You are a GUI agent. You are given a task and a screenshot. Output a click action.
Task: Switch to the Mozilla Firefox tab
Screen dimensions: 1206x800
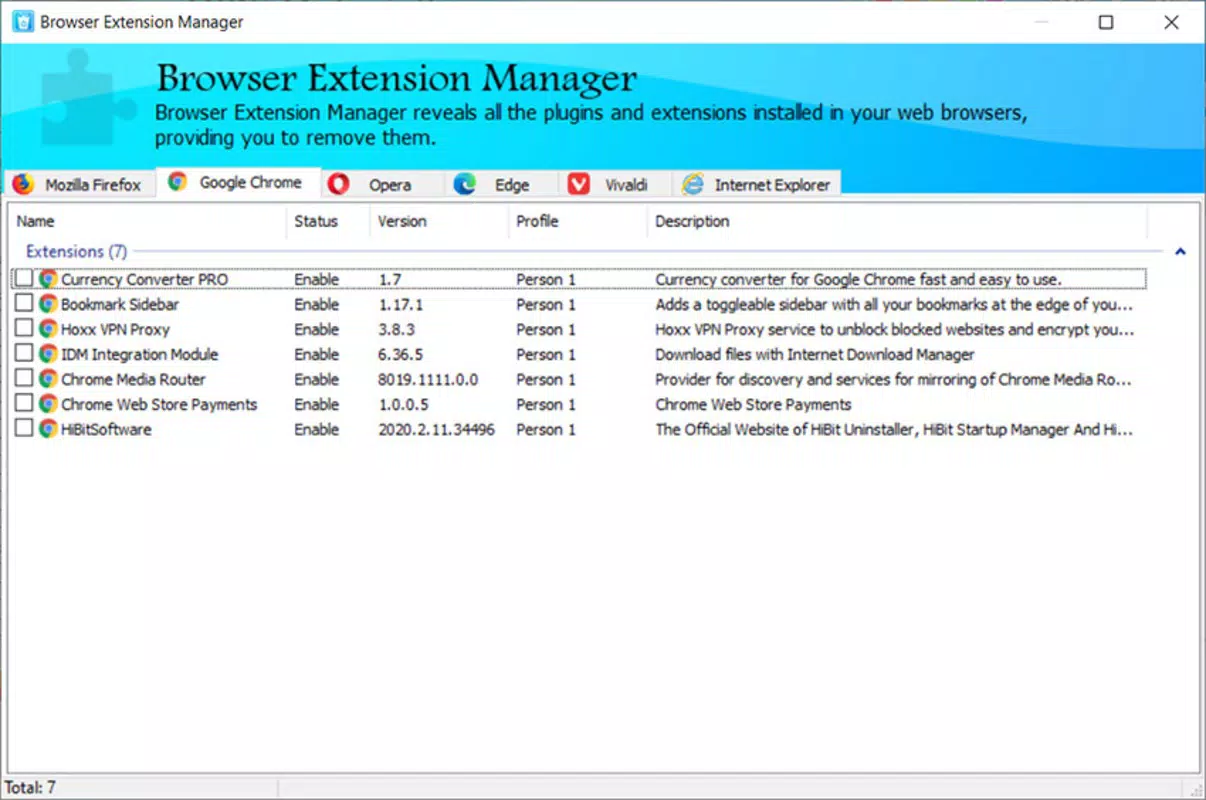[79, 185]
